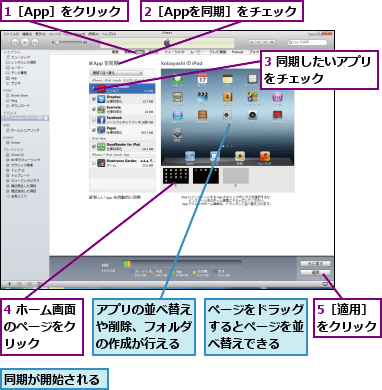
Task: Click the Evernote icon in app list
Action: (x=101, y=109)
